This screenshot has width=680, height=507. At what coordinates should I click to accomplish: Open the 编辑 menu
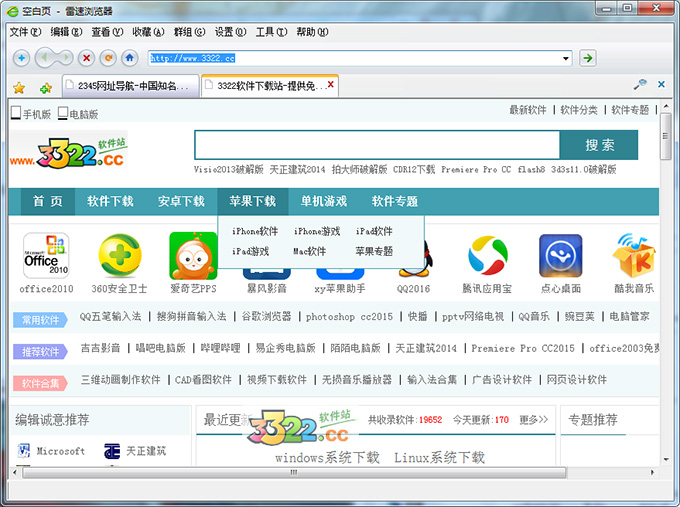66,32
